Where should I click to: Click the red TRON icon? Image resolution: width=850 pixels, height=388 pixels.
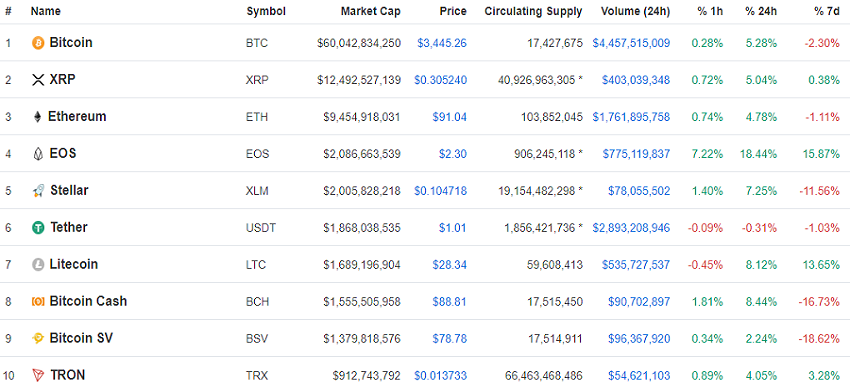pyautogui.click(x=38, y=375)
